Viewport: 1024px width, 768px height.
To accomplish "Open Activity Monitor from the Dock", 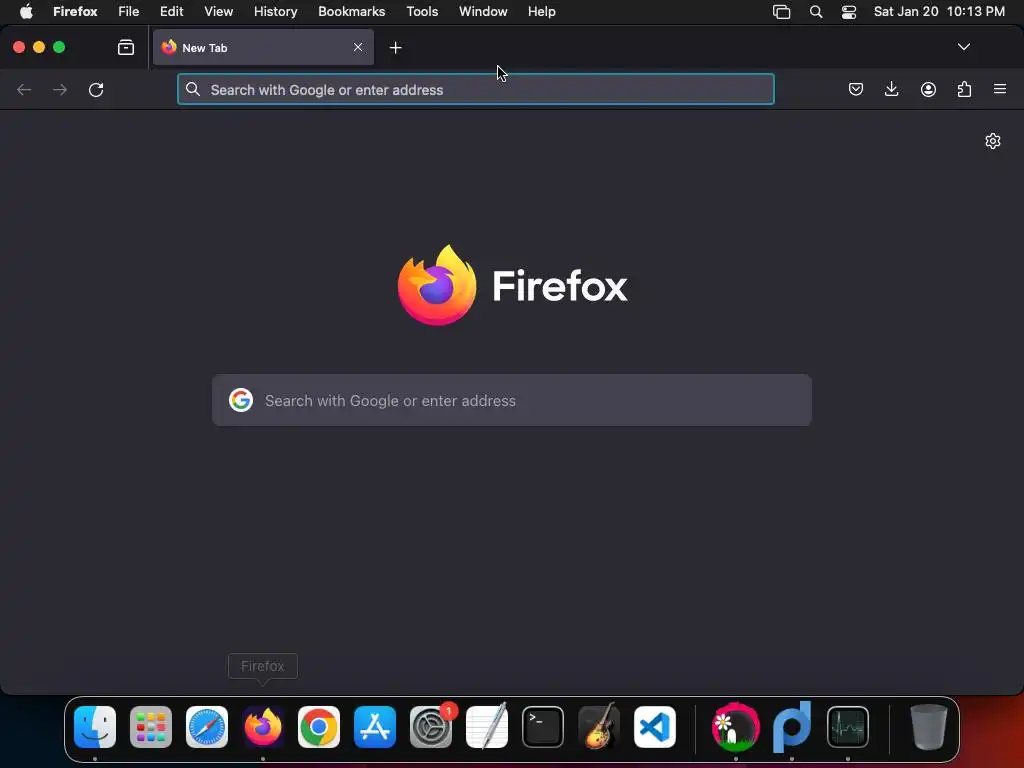I will click(x=848, y=726).
